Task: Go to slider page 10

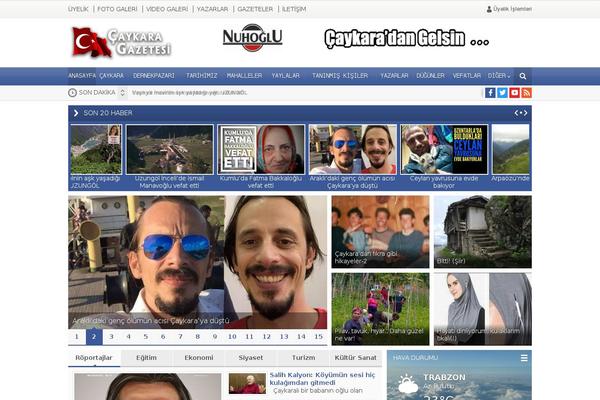Action: click(232, 337)
